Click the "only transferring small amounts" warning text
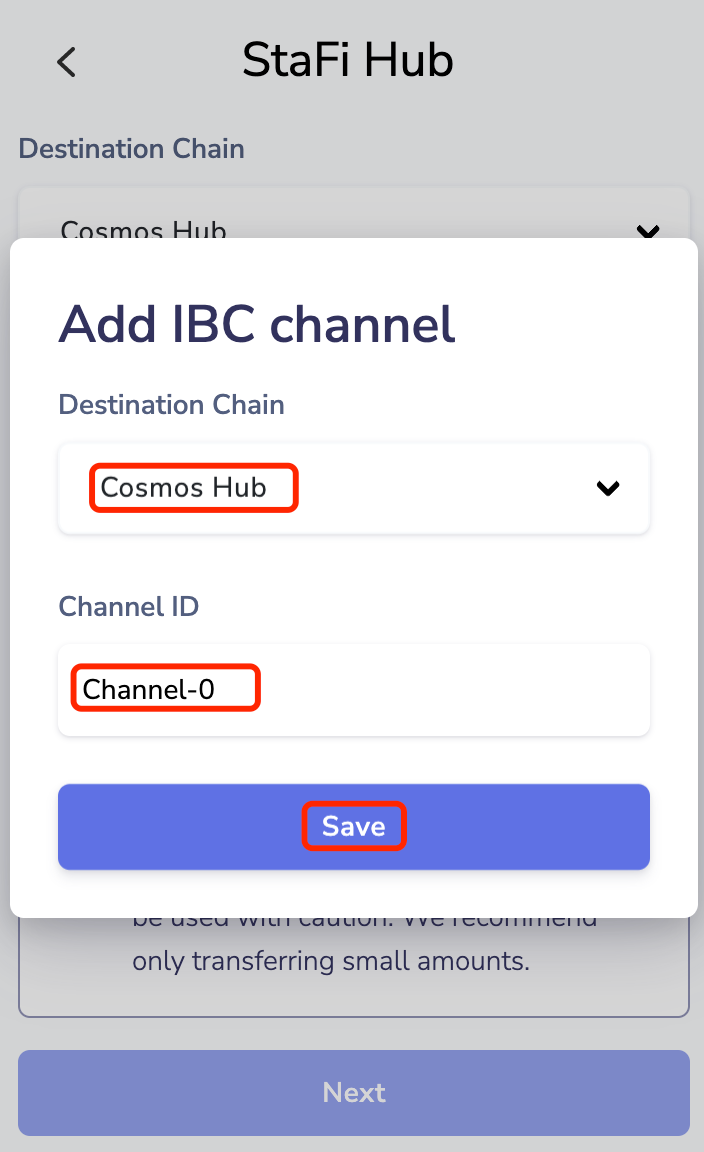This screenshot has width=704, height=1152. pyautogui.click(x=330, y=961)
